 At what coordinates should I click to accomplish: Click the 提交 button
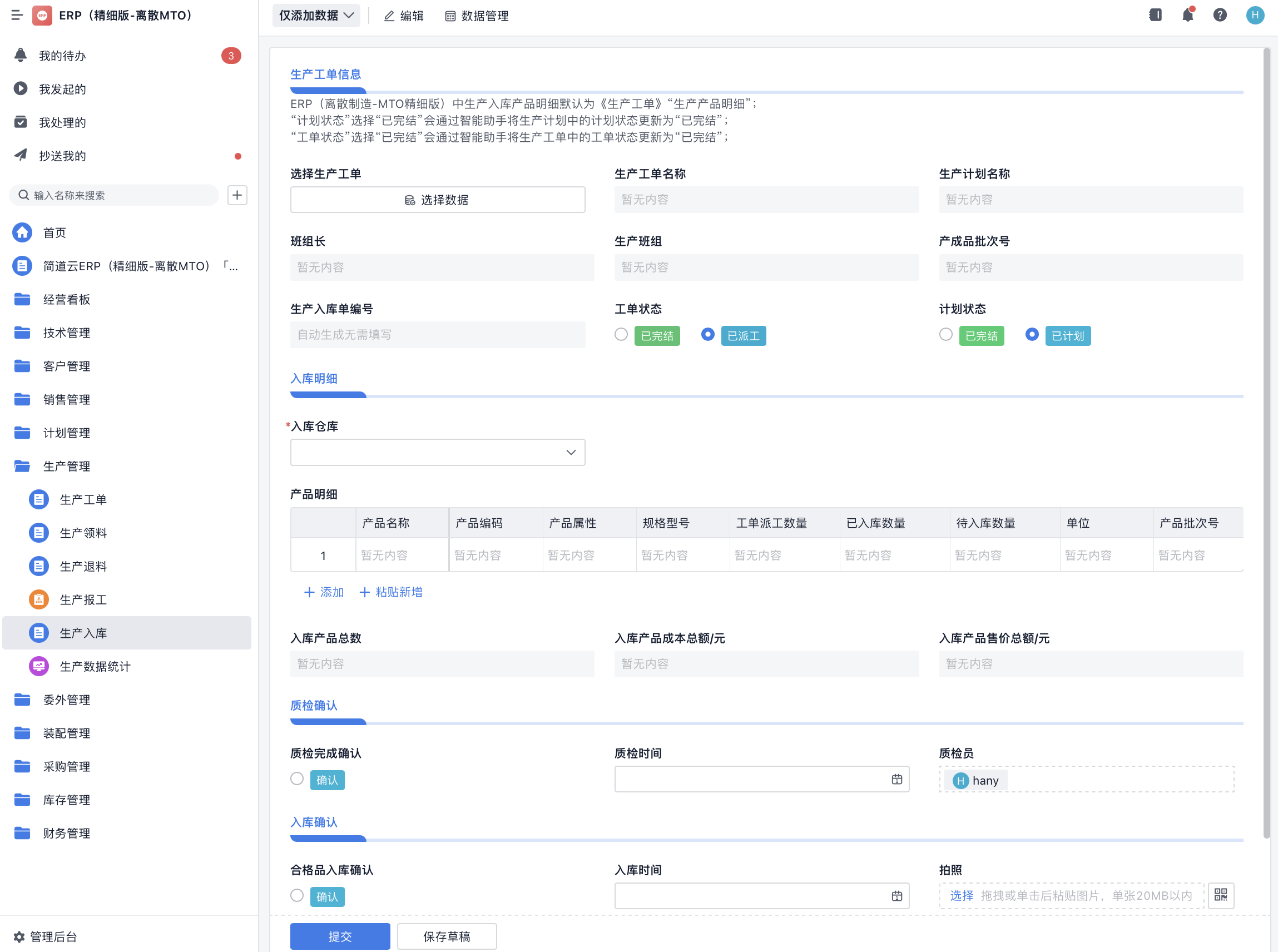click(339, 936)
